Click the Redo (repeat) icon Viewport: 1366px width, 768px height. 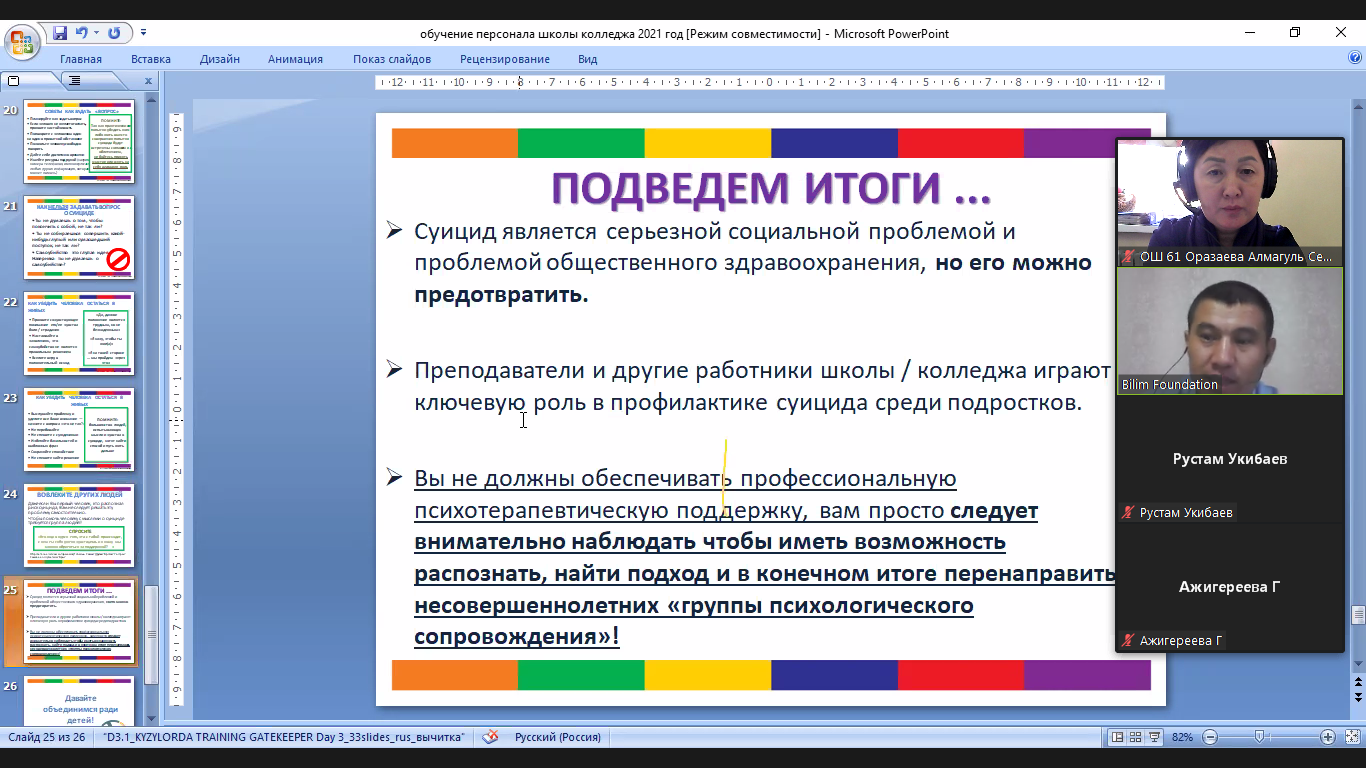point(114,33)
